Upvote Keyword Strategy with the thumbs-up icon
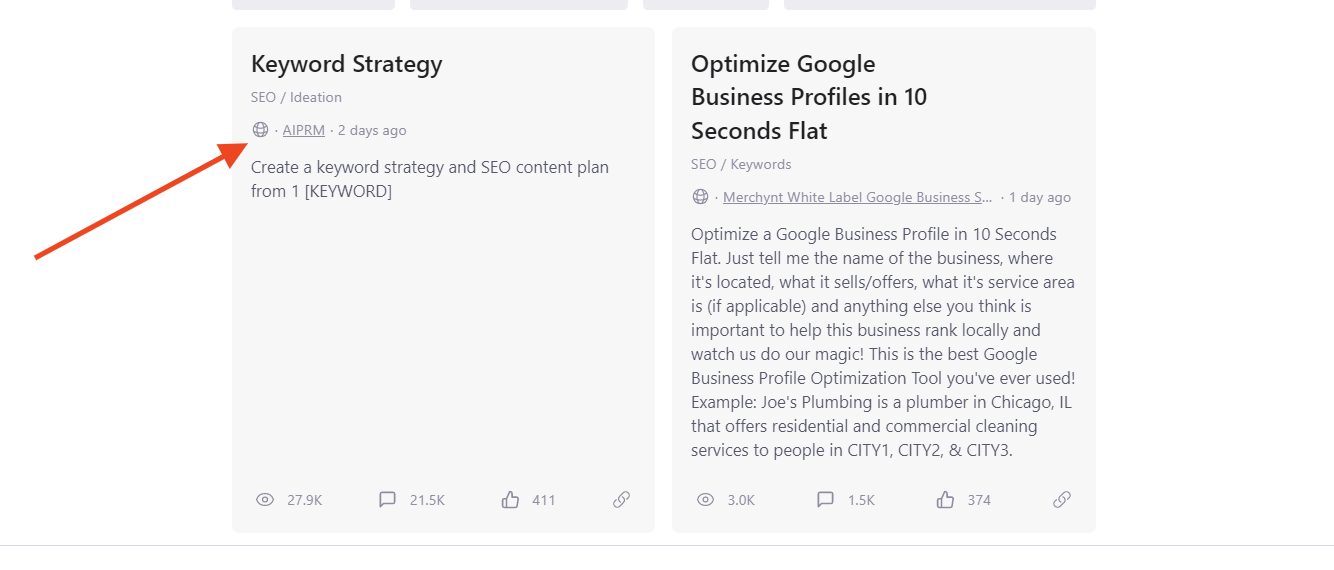Image resolution: width=1334 pixels, height=570 pixels. 511,500
